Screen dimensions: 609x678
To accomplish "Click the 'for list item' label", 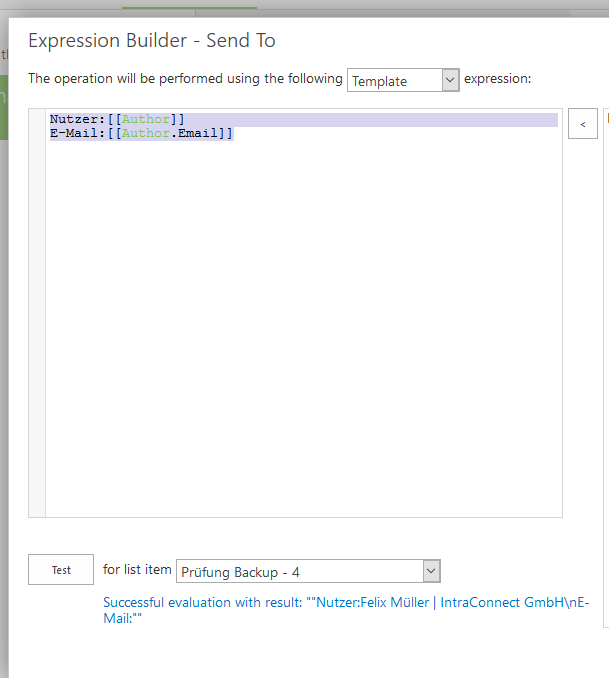I will [137, 570].
